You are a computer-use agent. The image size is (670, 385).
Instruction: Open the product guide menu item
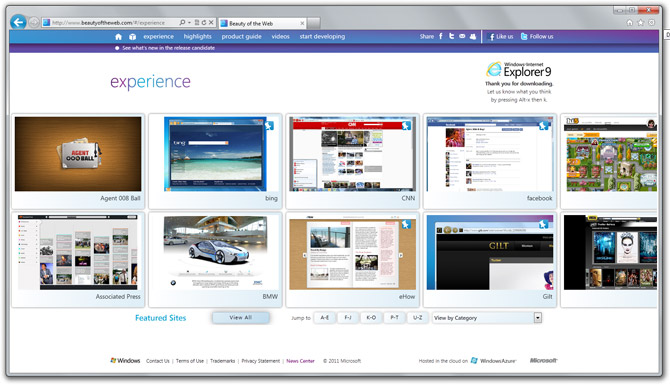pyautogui.click(x=241, y=36)
